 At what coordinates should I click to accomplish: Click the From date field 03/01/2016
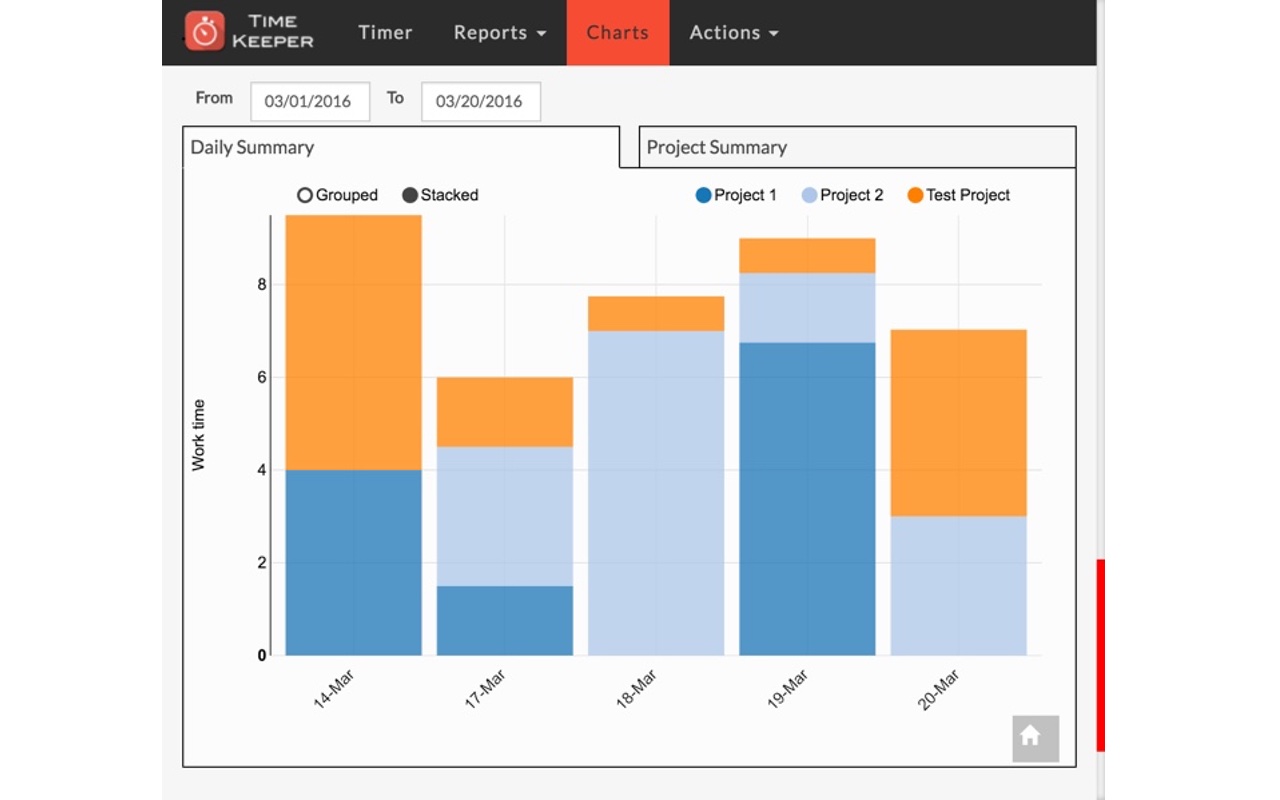coord(309,101)
